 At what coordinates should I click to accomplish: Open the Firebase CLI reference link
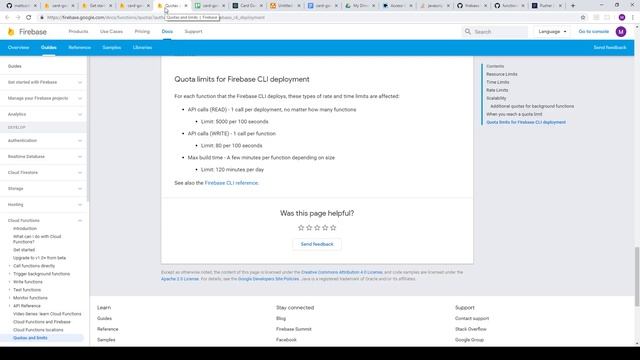pos(231,183)
